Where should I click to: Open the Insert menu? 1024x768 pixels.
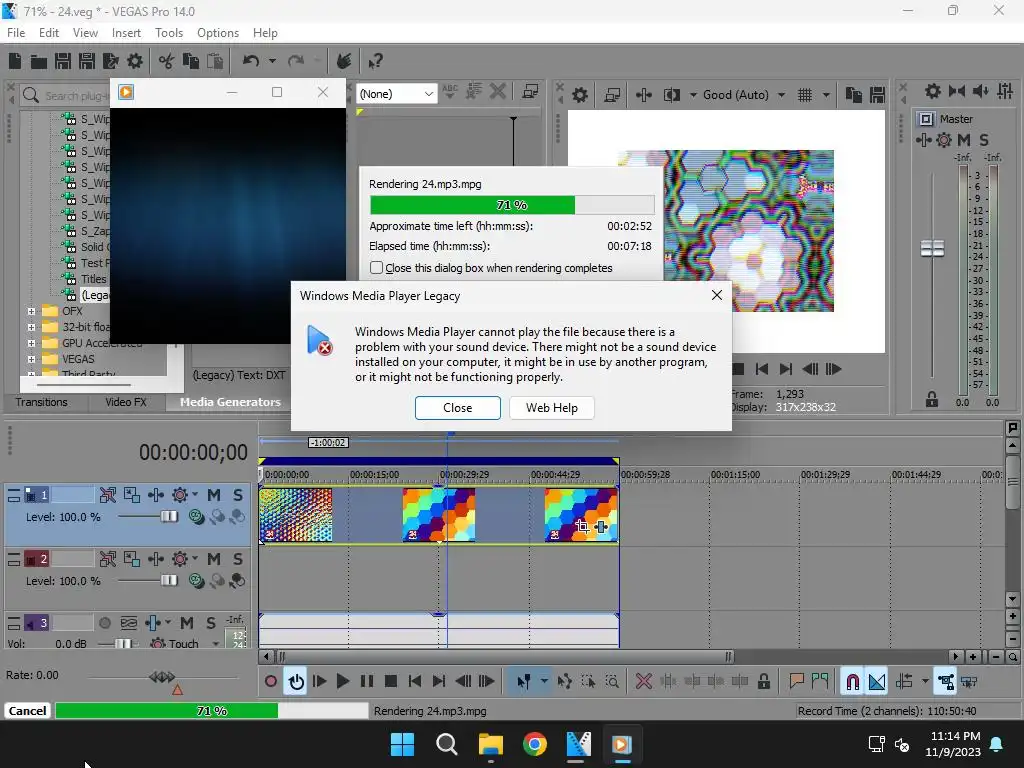pyautogui.click(x=126, y=33)
